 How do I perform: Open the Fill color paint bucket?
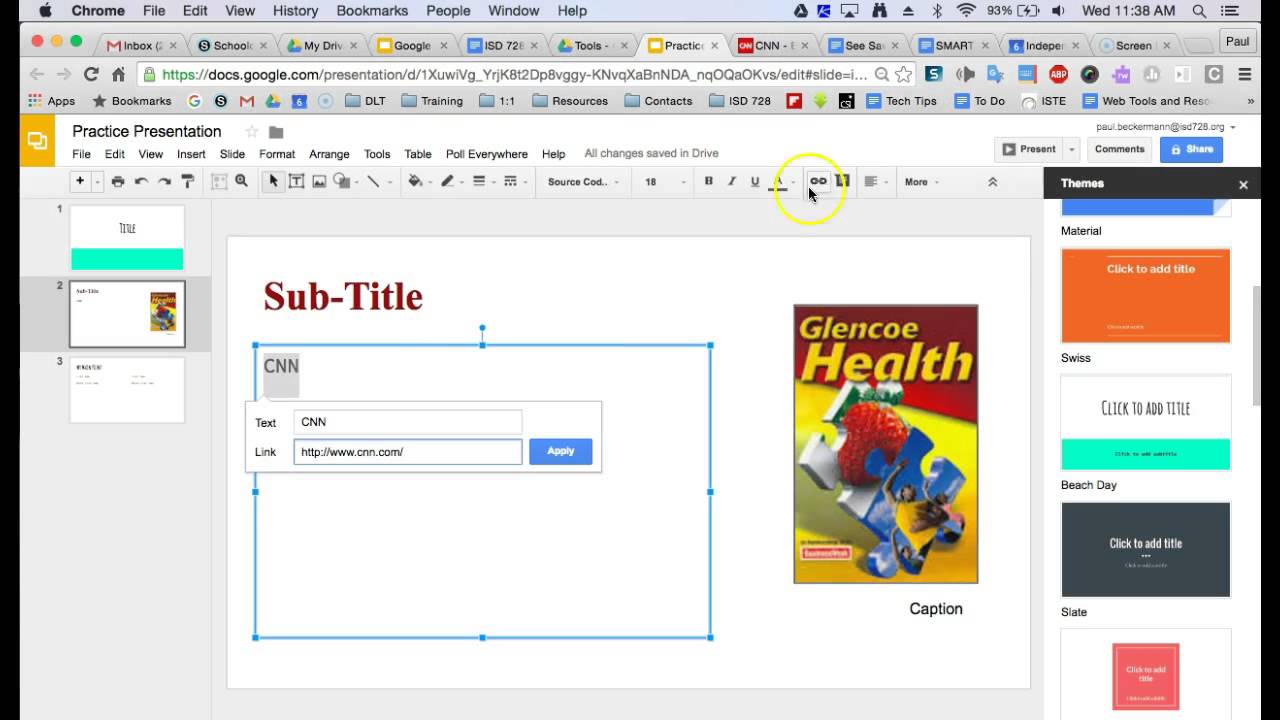(x=418, y=182)
